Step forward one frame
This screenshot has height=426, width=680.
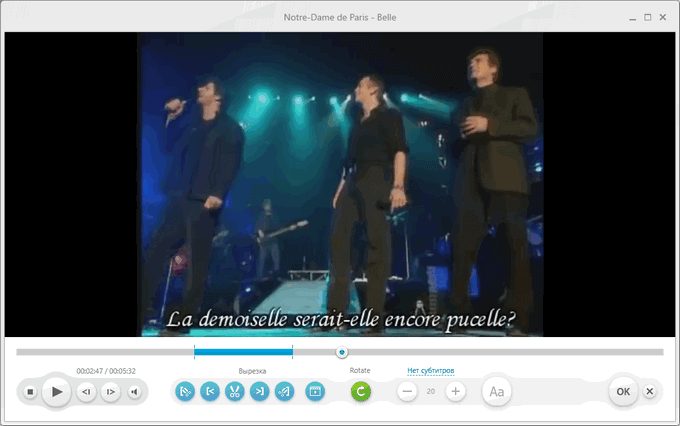pyautogui.click(x=111, y=392)
